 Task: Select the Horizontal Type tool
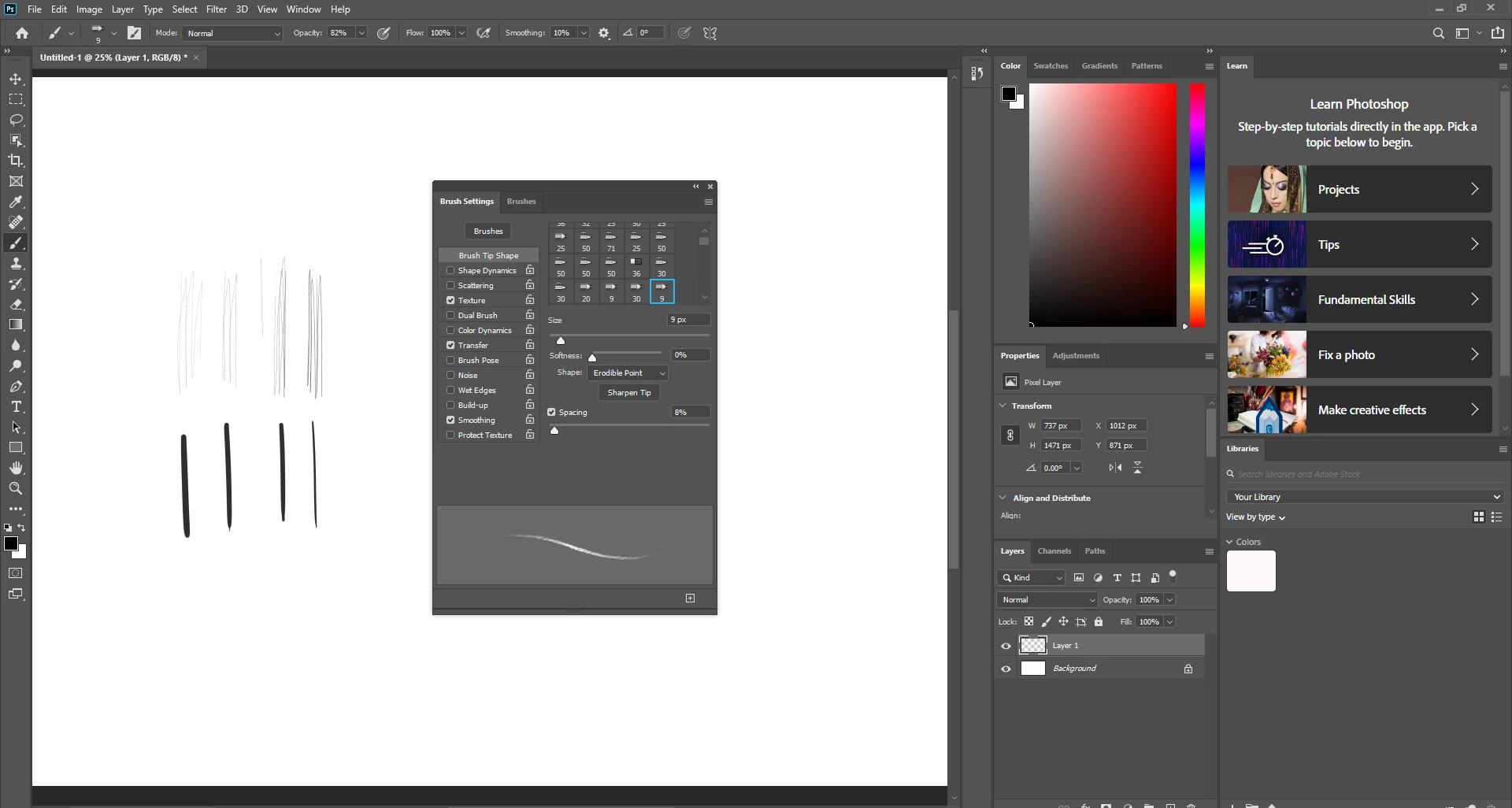[16, 407]
